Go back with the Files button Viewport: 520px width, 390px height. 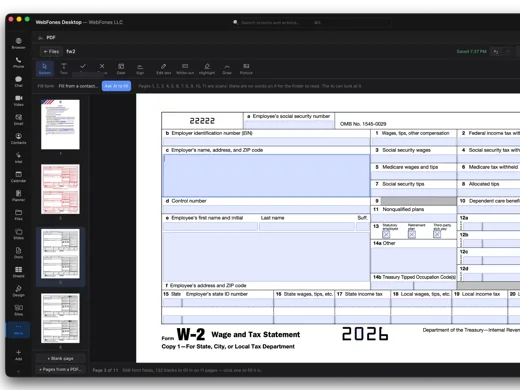51,51
